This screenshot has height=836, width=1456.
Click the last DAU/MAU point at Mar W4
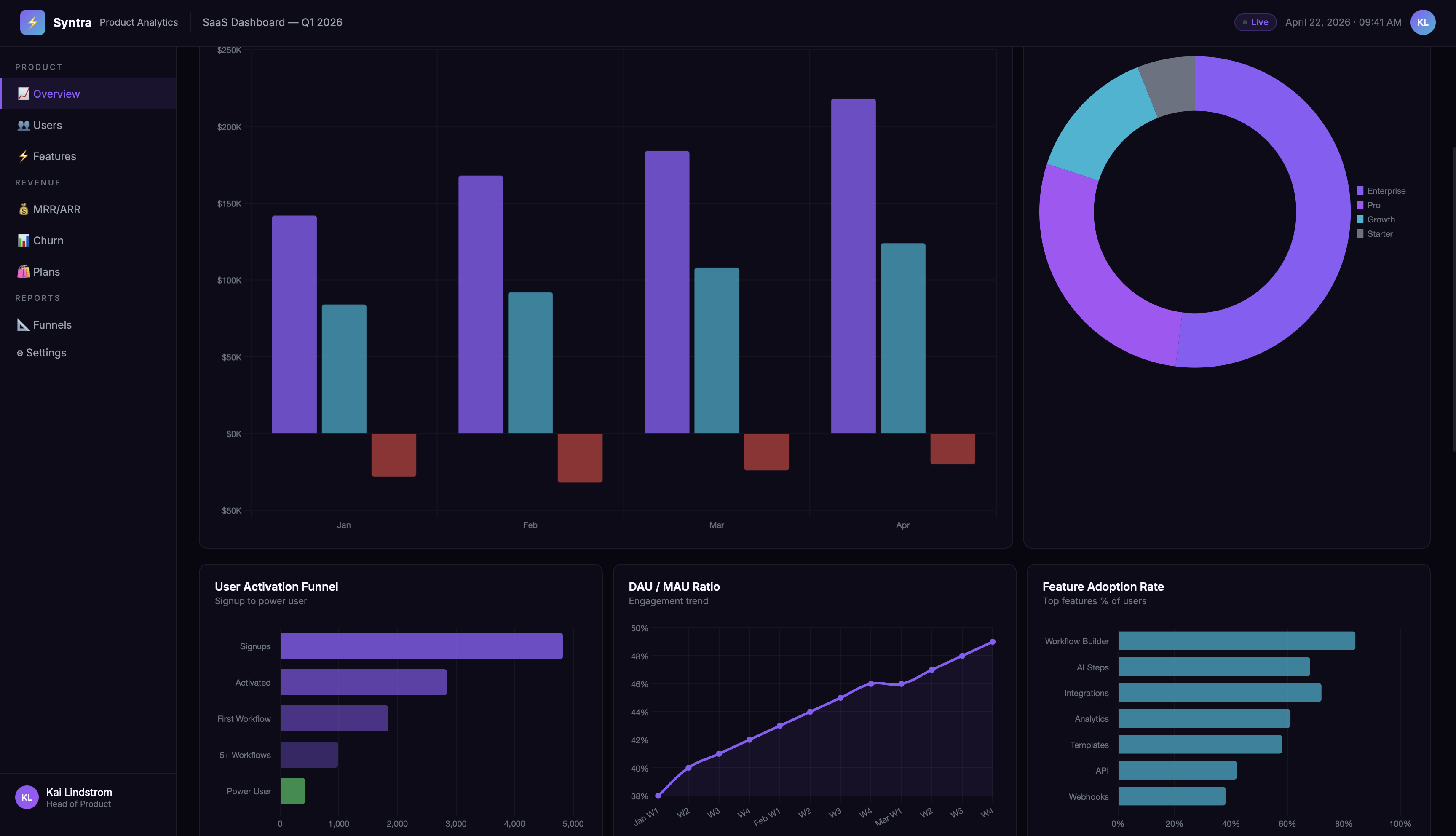point(992,642)
